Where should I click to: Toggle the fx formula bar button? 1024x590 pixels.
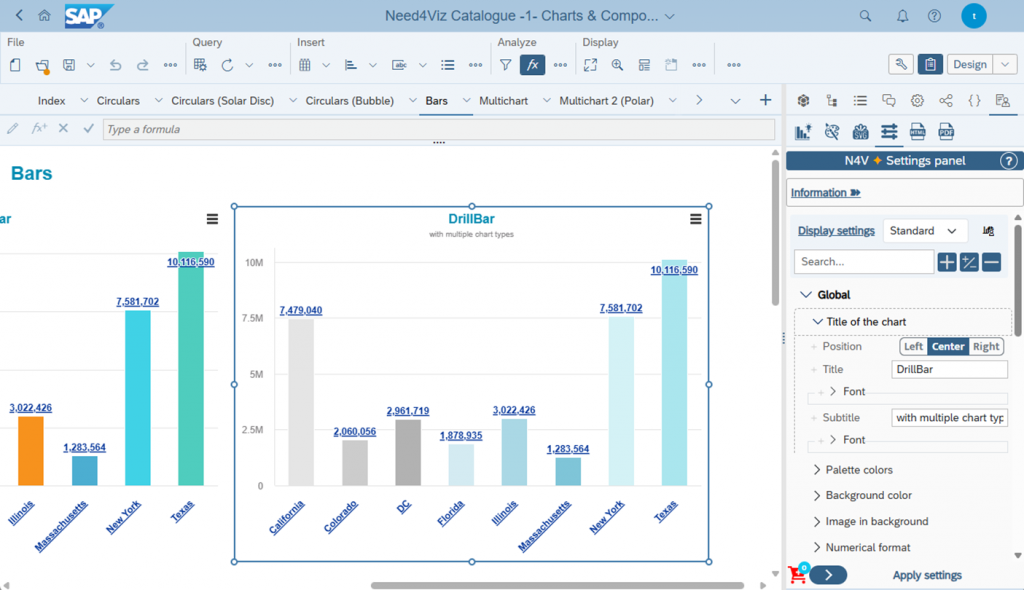click(533, 65)
